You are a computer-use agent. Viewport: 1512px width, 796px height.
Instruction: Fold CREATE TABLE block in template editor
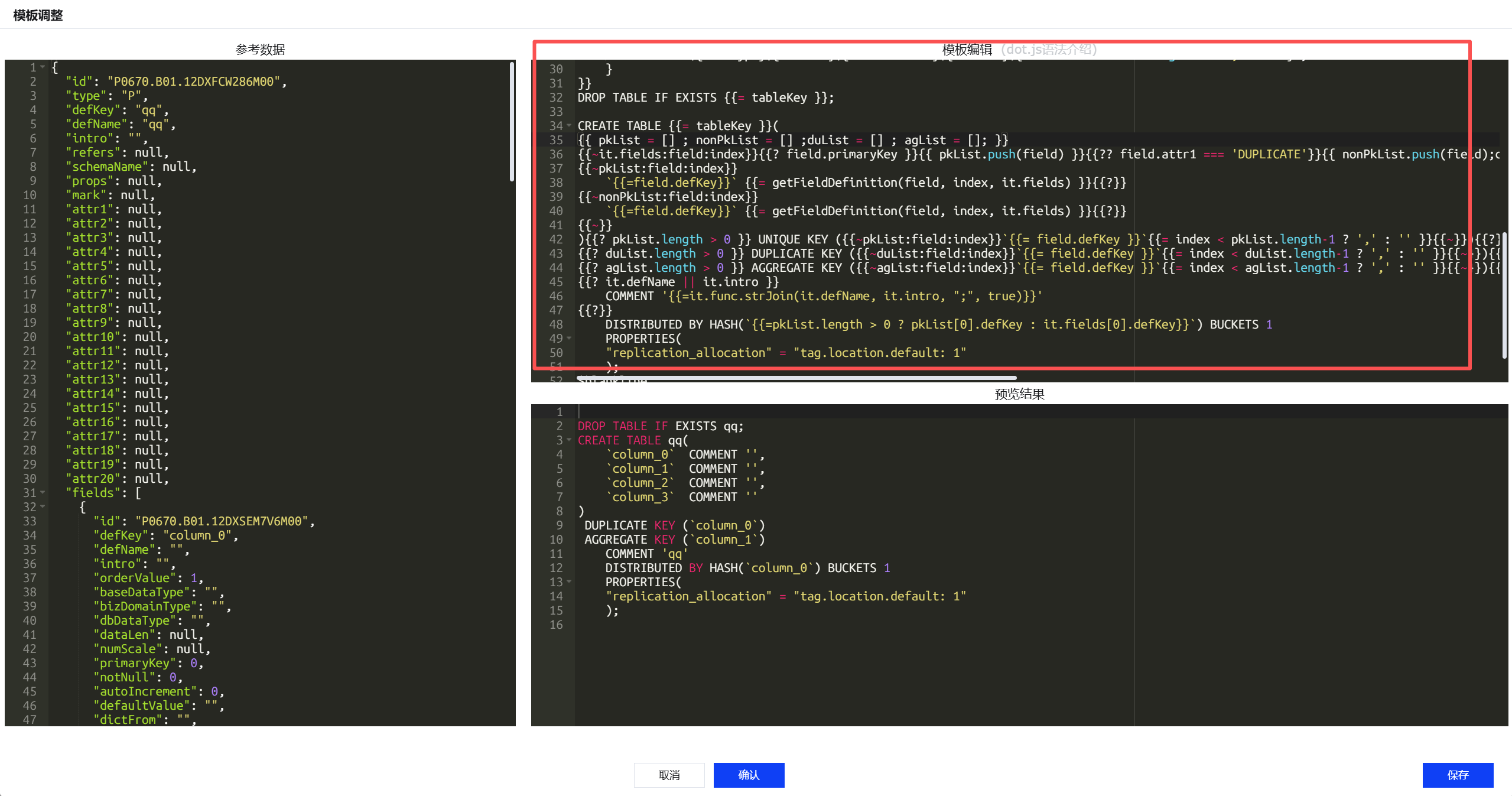tap(569, 126)
